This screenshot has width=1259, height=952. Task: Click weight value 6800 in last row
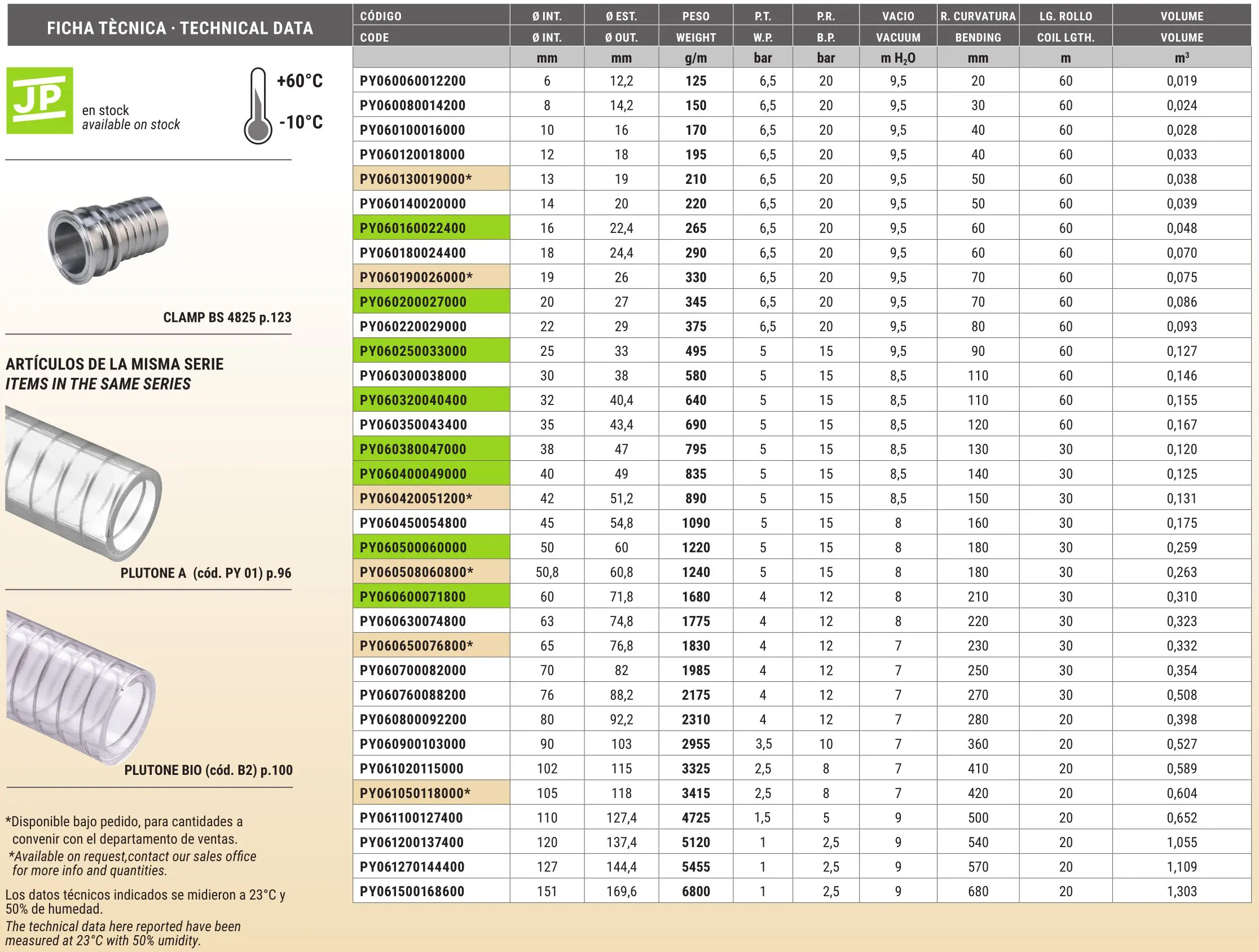695,892
